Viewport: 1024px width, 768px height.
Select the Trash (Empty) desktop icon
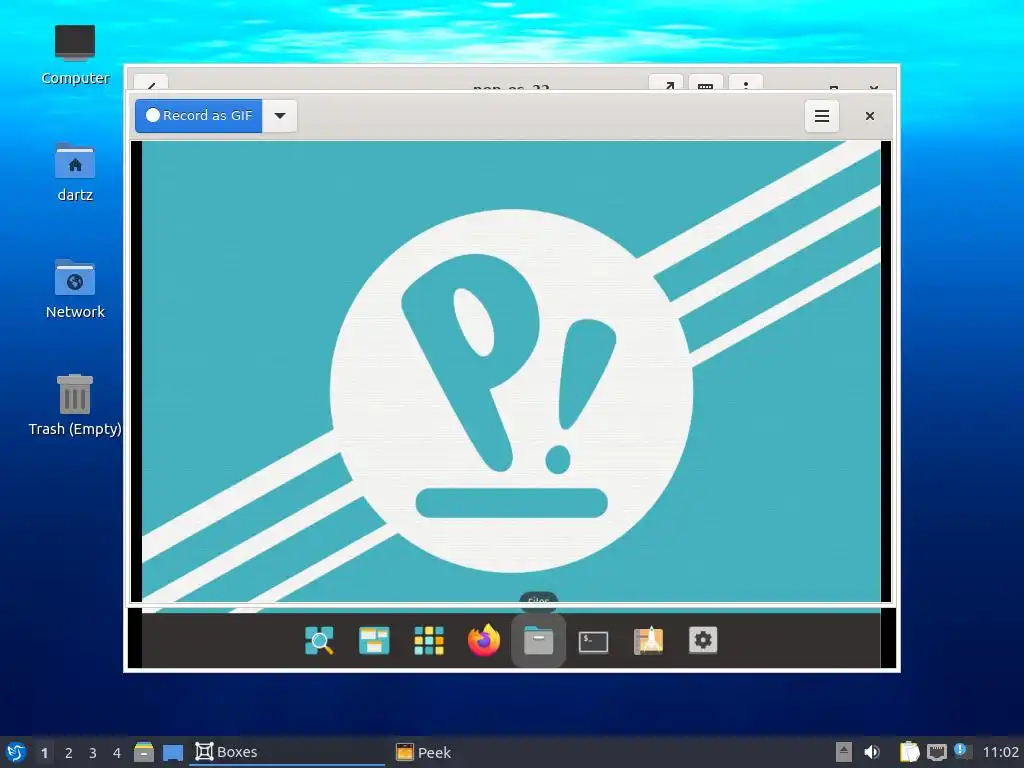point(75,405)
